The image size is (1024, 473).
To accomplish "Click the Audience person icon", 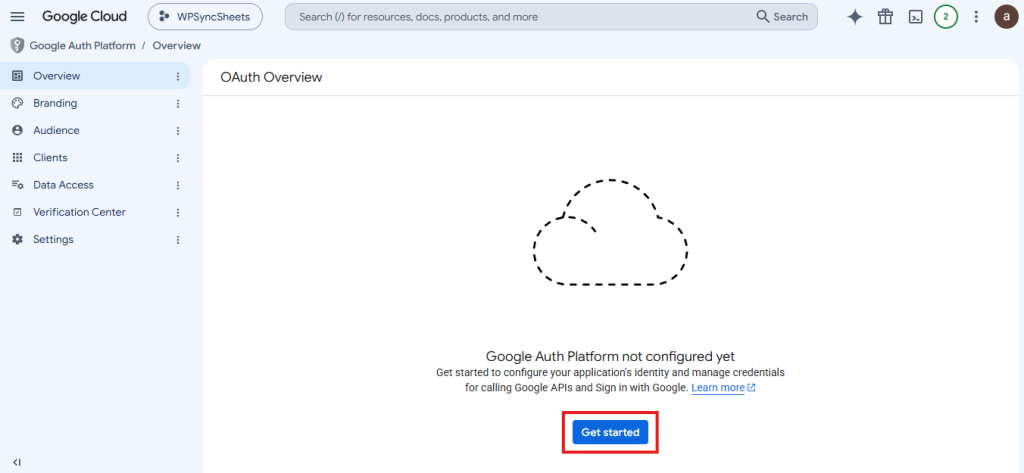I will (18, 131).
